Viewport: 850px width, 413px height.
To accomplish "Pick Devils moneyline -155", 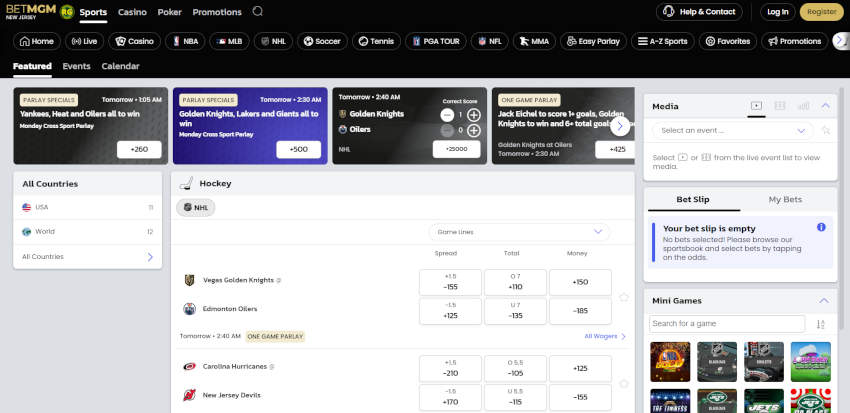I will [580, 397].
